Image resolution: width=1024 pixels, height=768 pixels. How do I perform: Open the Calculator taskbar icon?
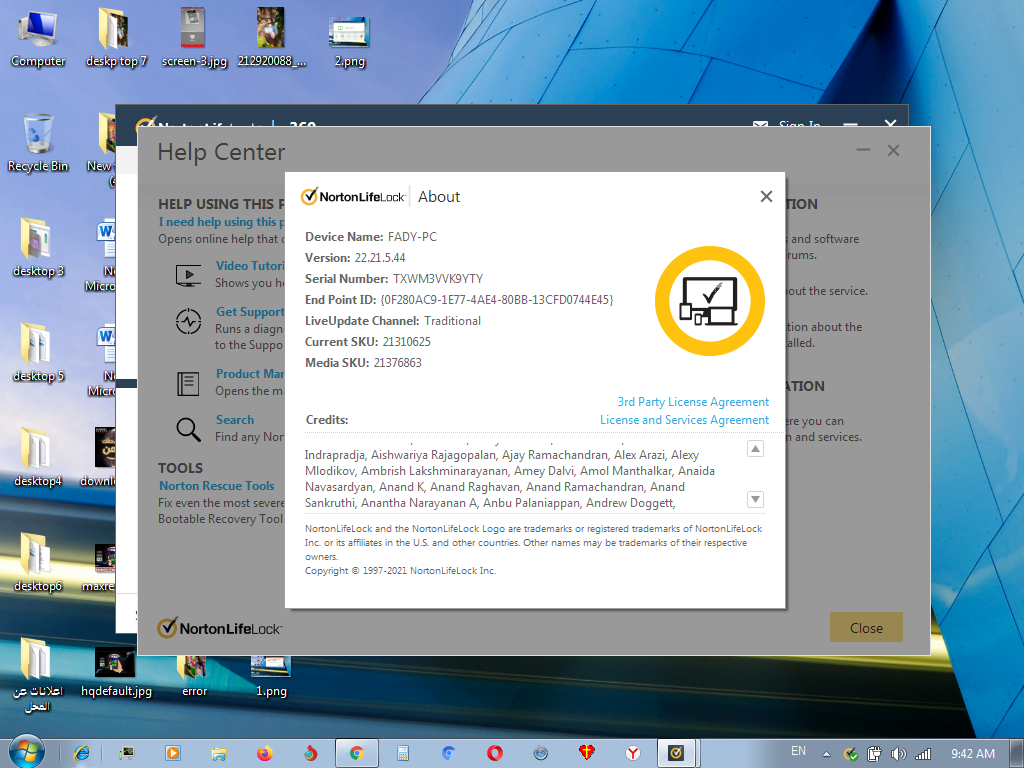coord(402,753)
